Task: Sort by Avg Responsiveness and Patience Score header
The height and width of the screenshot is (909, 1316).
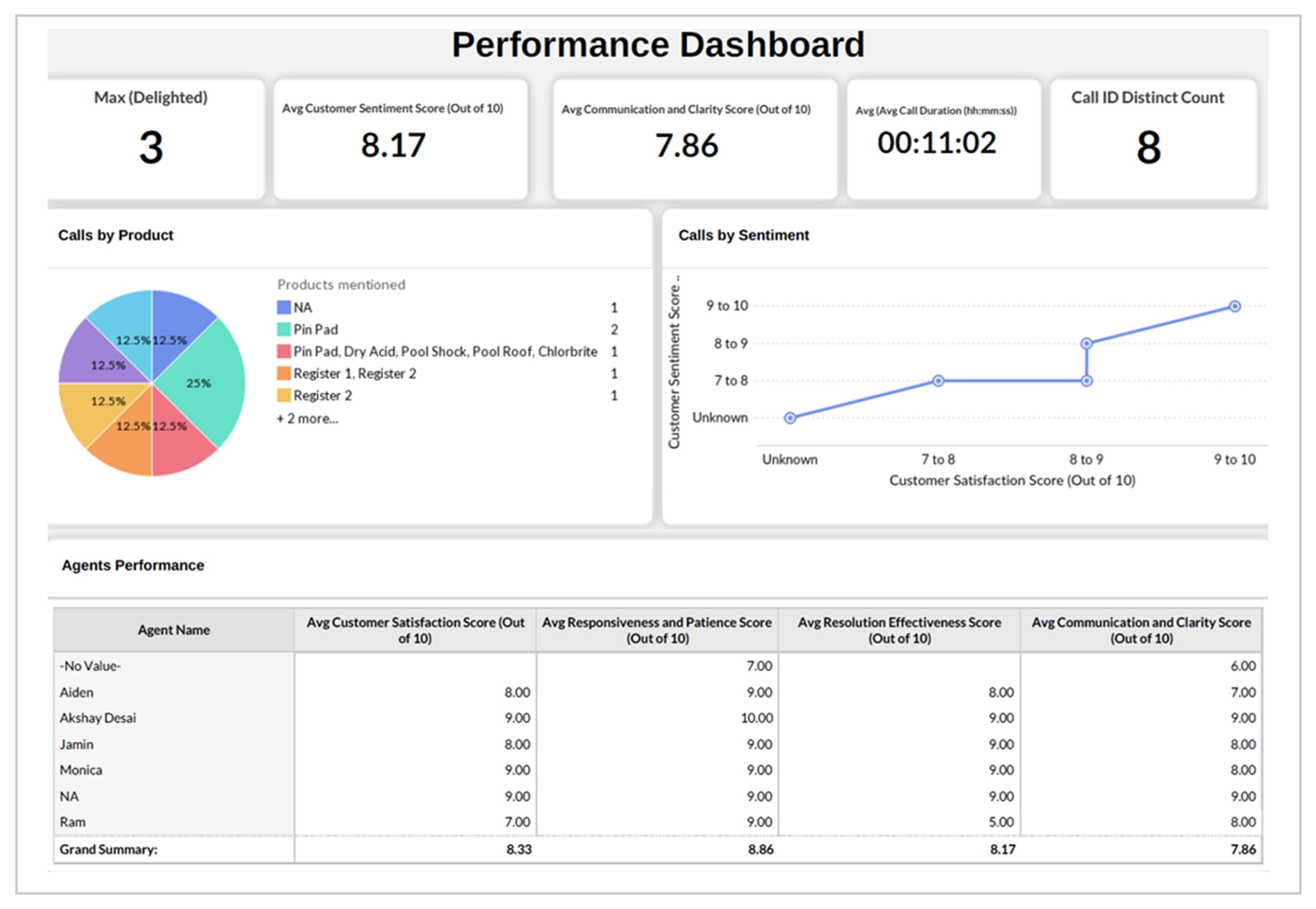Action: pos(657,630)
